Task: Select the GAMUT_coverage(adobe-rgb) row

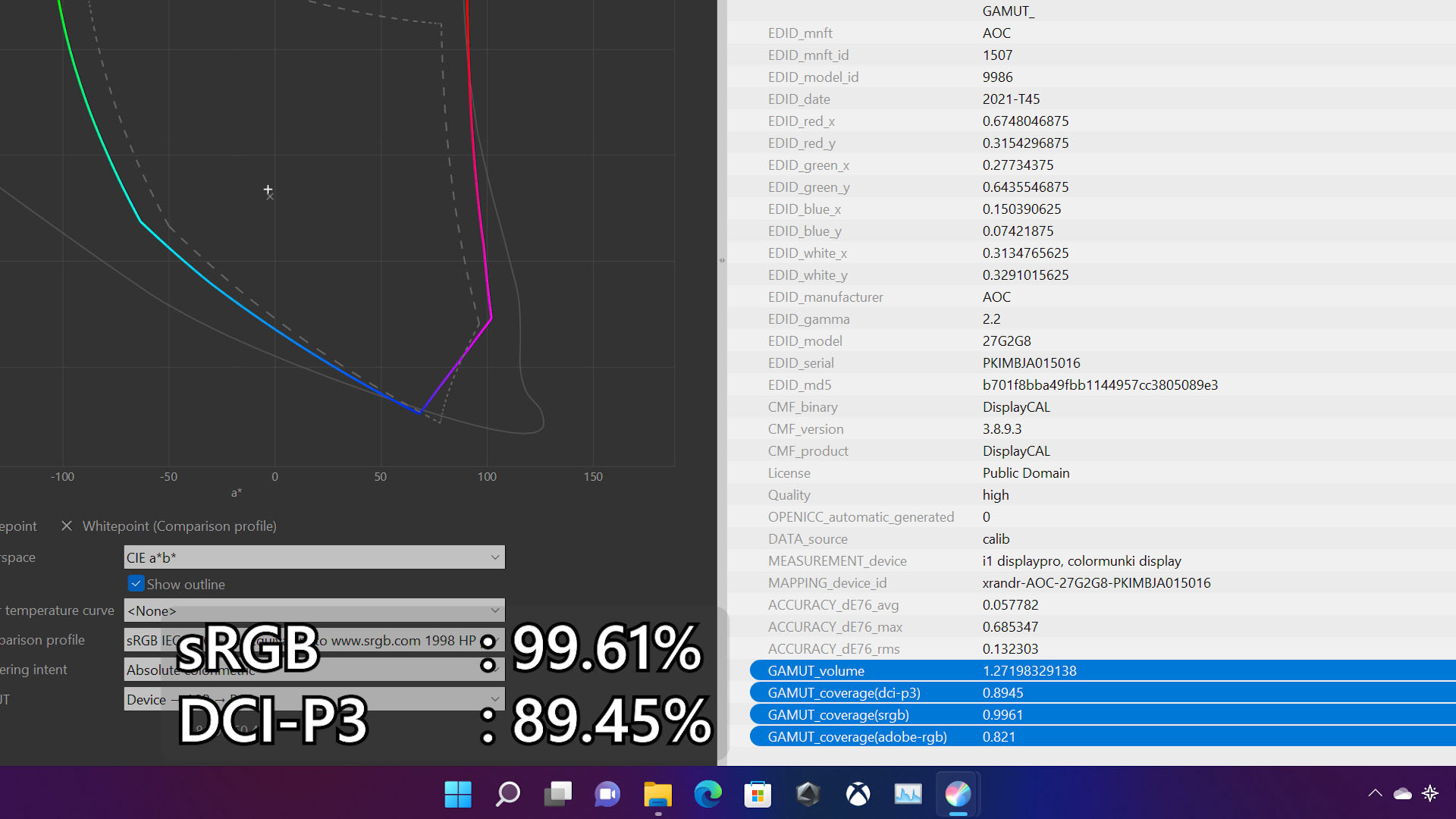Action: (x=1103, y=736)
